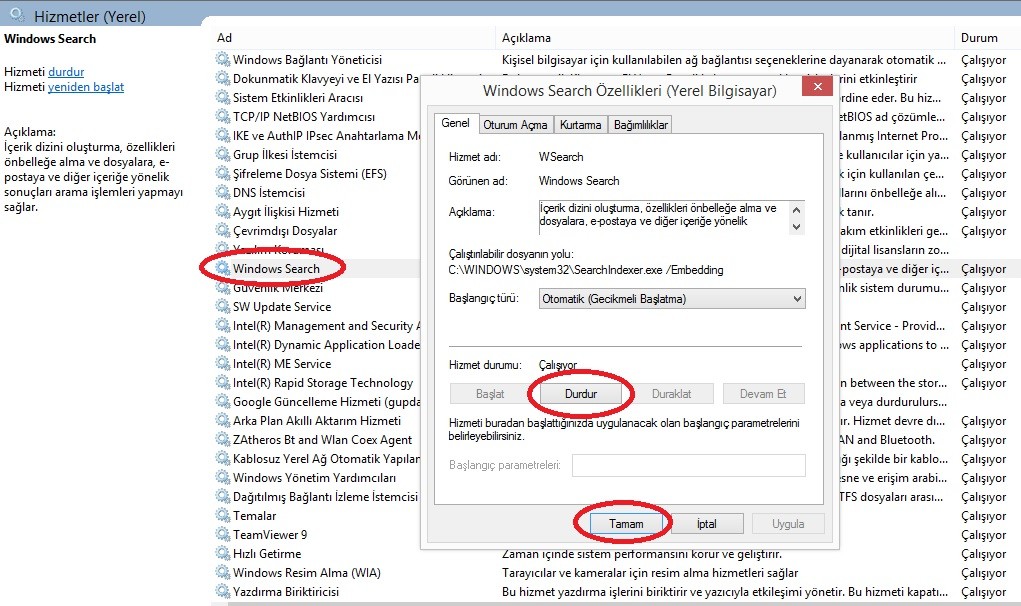Click the gear icon beside IKE ve AuthIP IPsec
The height and width of the screenshot is (606, 1021).
click(223, 135)
